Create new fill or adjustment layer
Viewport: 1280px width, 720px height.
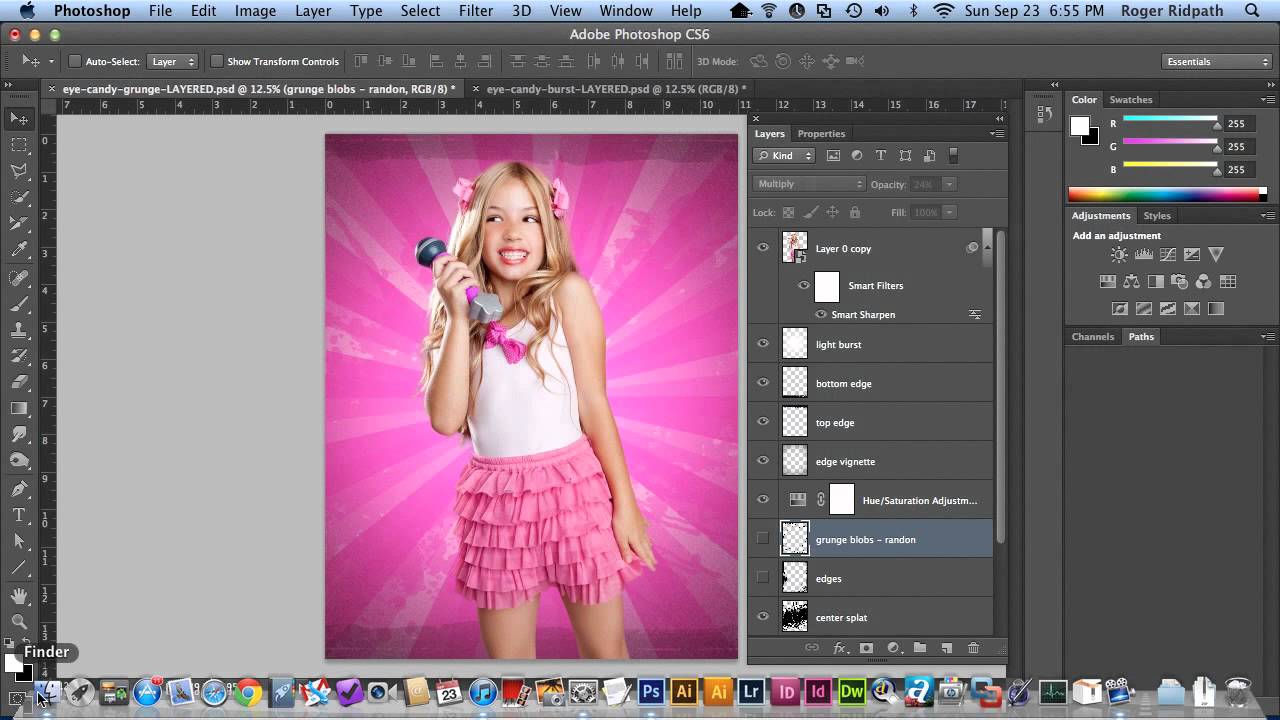point(893,648)
